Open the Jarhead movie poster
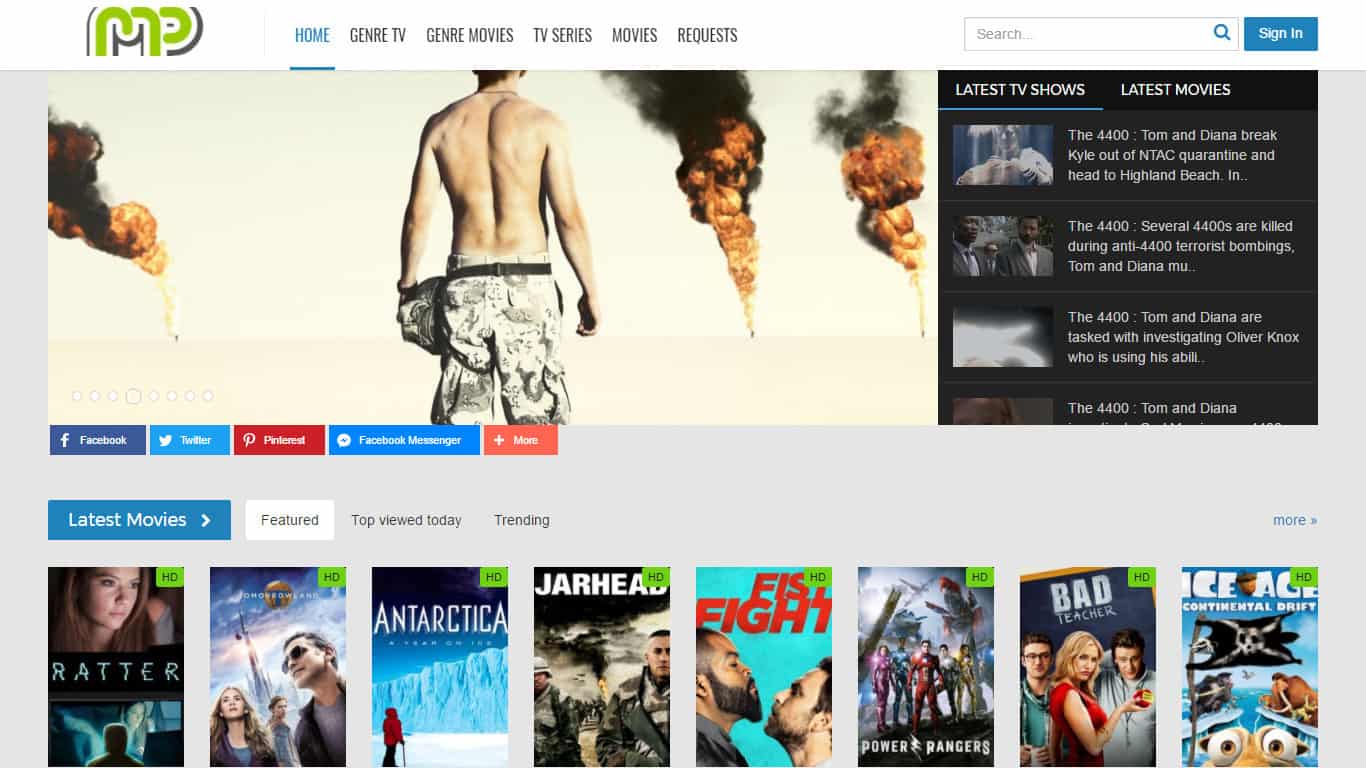Screen dimensions: 1366x768 pos(602,667)
